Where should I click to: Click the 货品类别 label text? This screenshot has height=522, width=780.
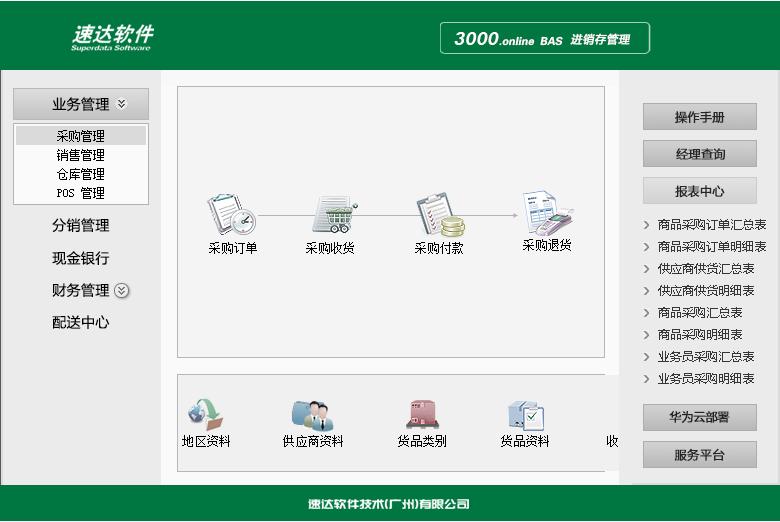pyautogui.click(x=422, y=441)
